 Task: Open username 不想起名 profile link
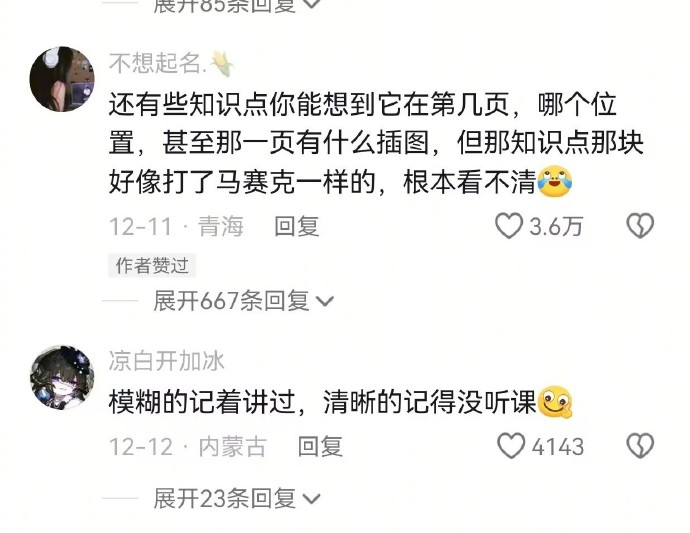coord(158,62)
